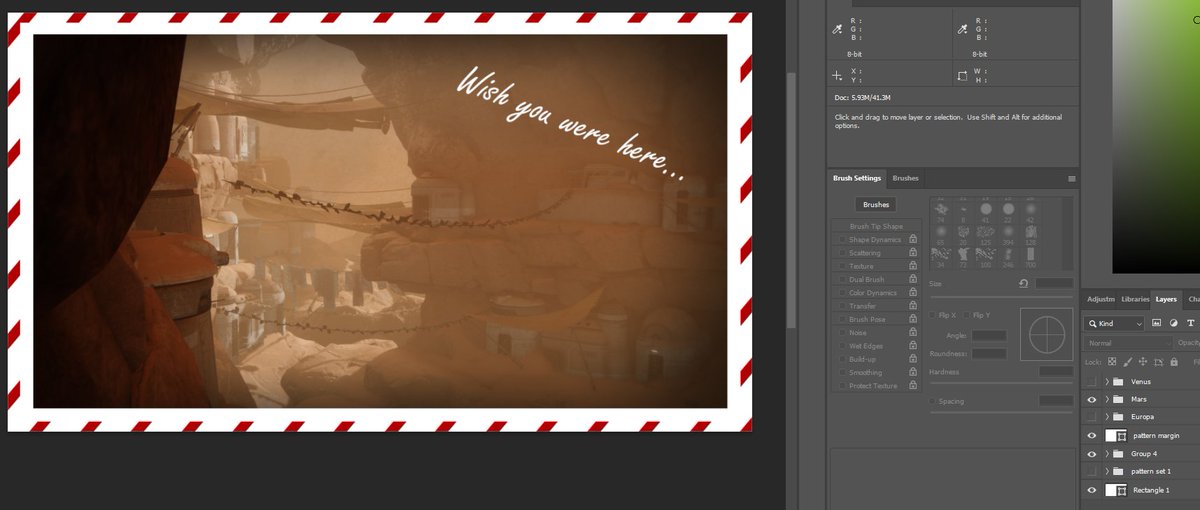Click lock image pixels brush icon

[x=1127, y=362]
